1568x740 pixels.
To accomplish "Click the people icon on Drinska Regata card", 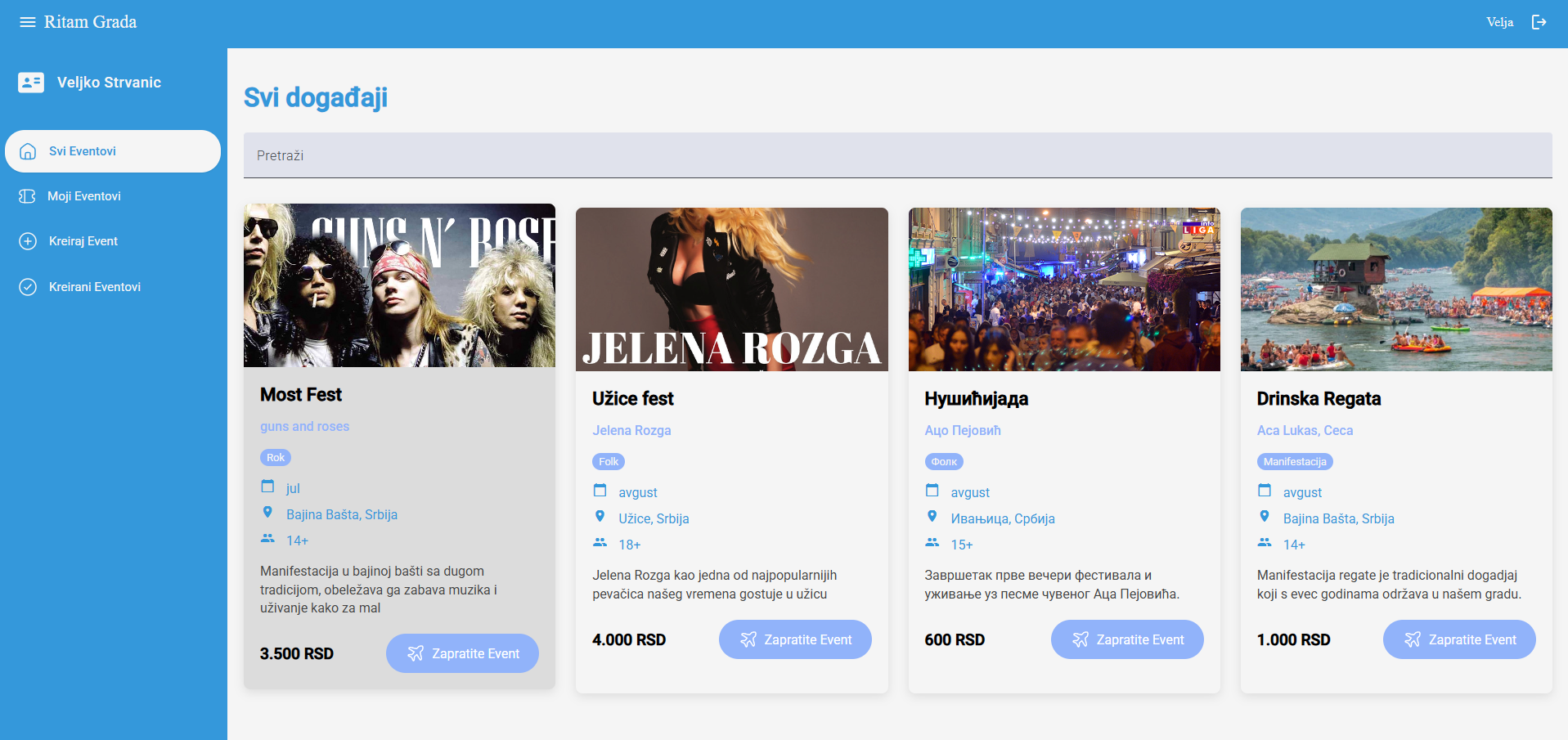I will click(1265, 542).
